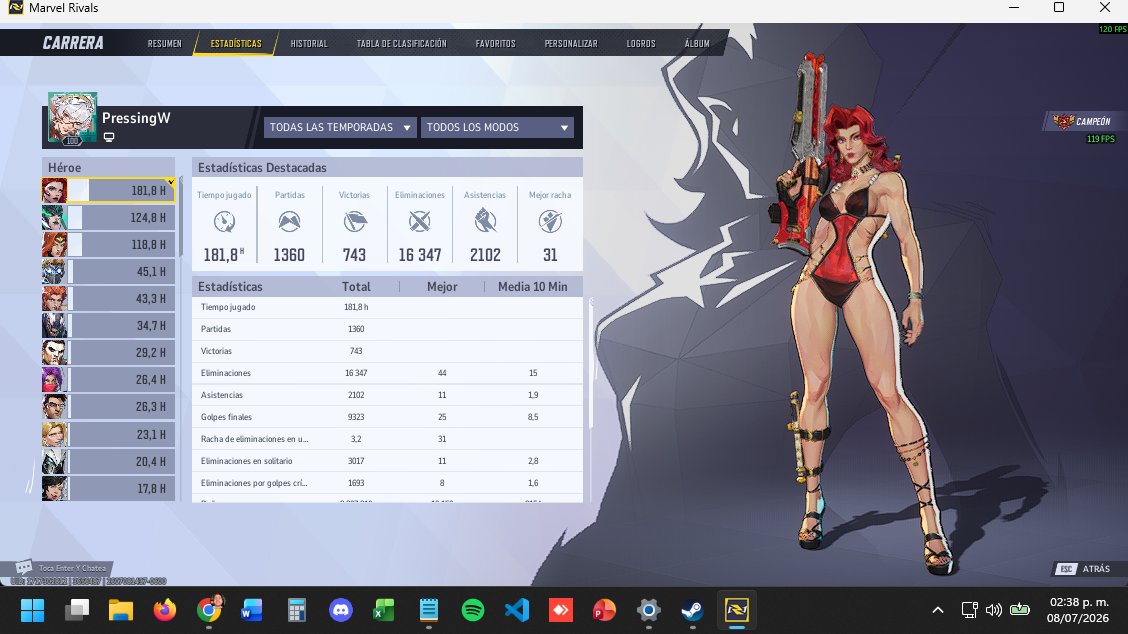Click the PressingW player avatar

[x=72, y=118]
